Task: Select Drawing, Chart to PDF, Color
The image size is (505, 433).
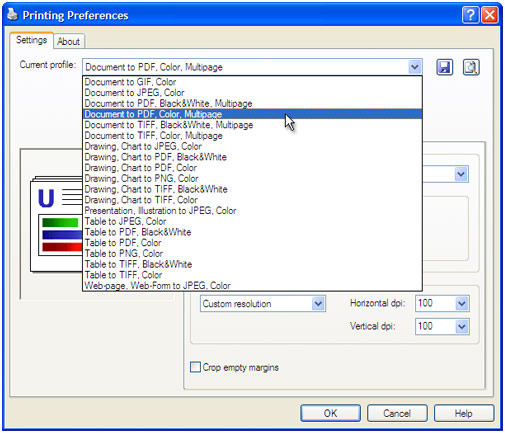Action: (x=252, y=168)
